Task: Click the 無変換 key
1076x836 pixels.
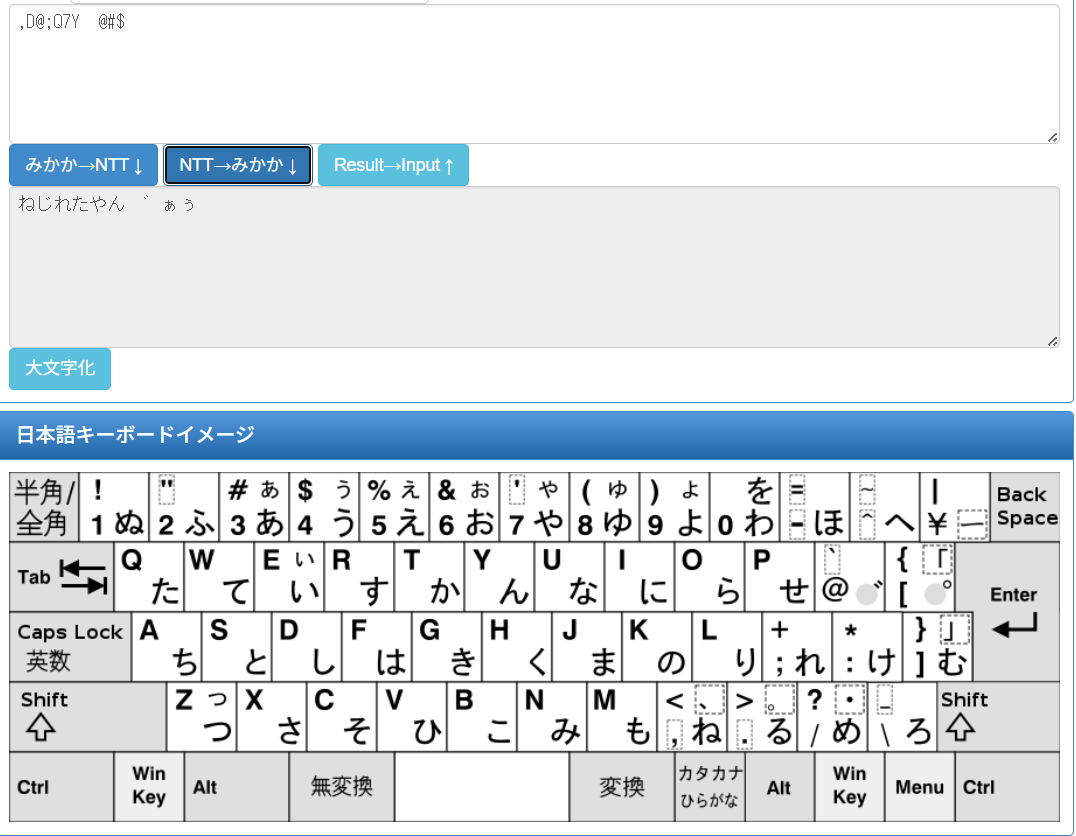Action: click(x=341, y=787)
